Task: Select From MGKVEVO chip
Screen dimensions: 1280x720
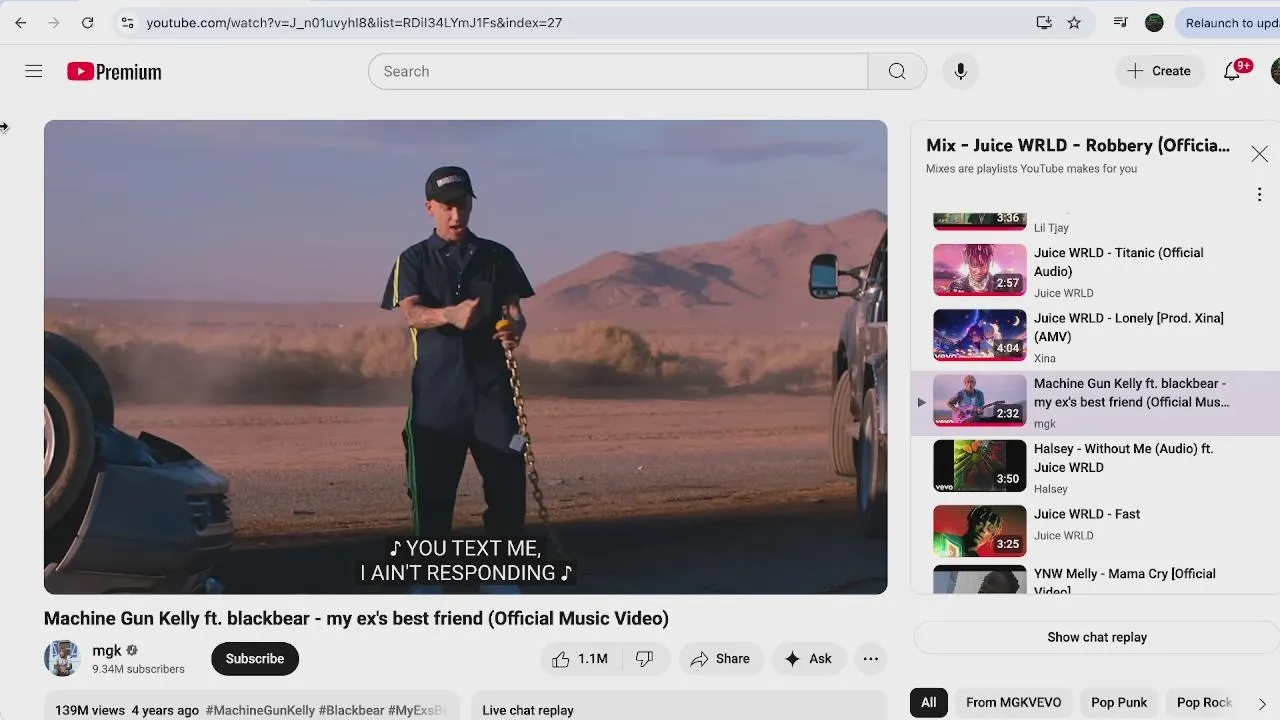Action: point(1013,702)
